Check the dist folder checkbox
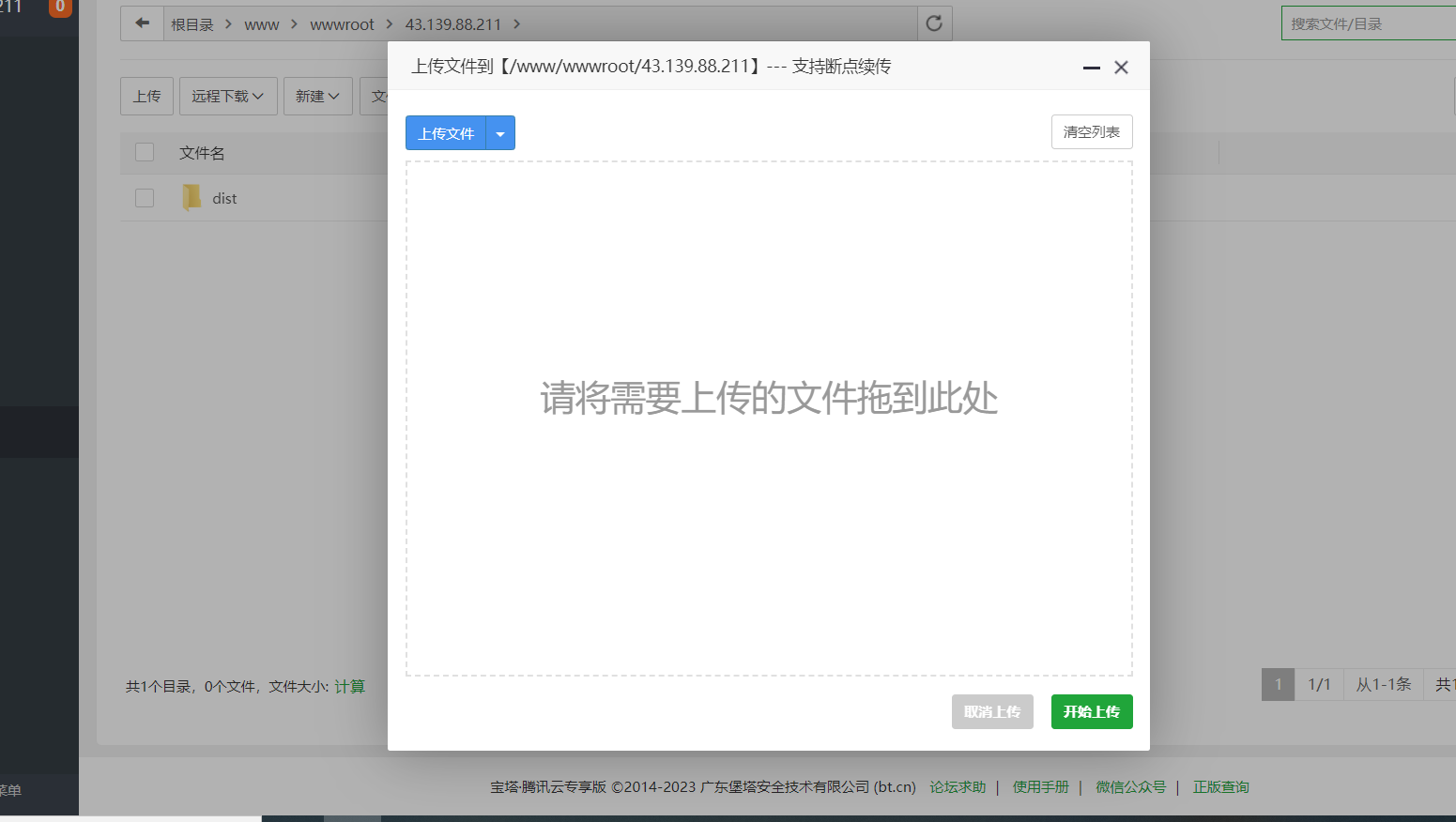 145,198
